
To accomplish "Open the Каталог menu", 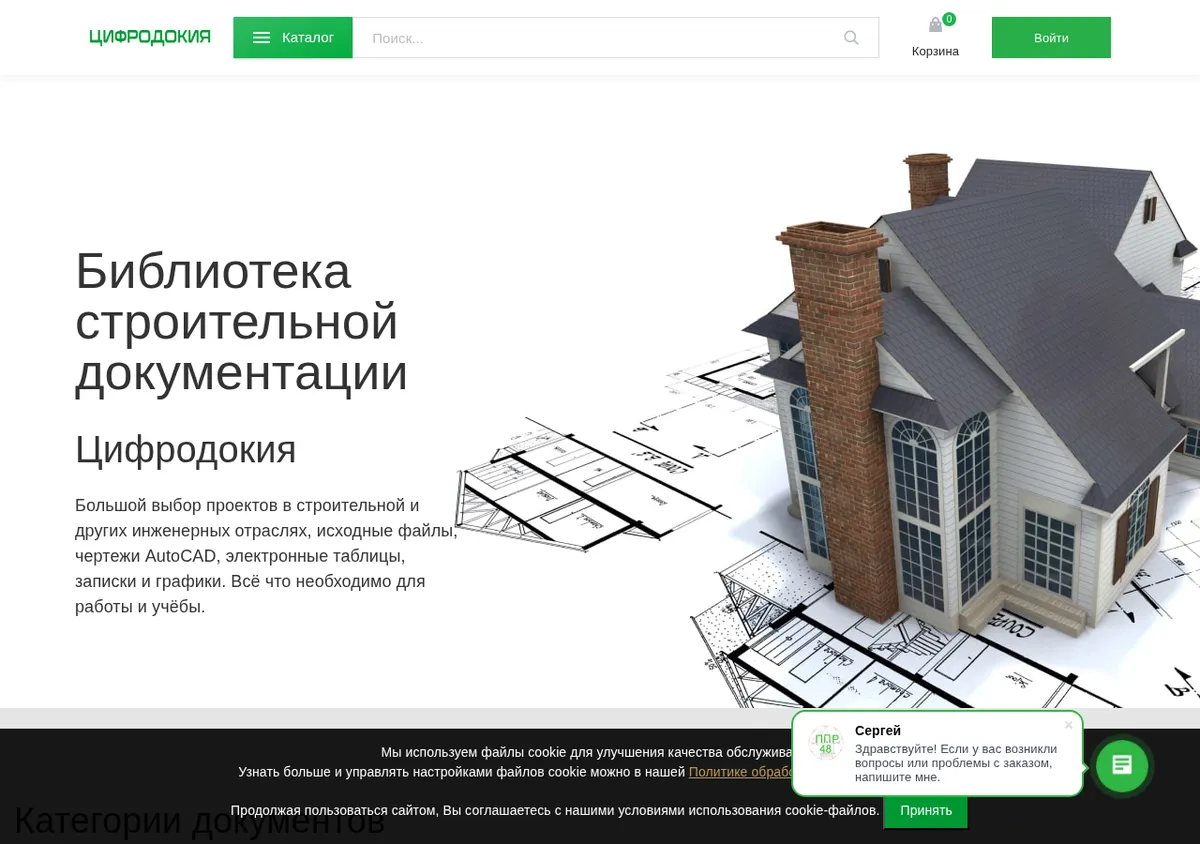I will tap(293, 38).
